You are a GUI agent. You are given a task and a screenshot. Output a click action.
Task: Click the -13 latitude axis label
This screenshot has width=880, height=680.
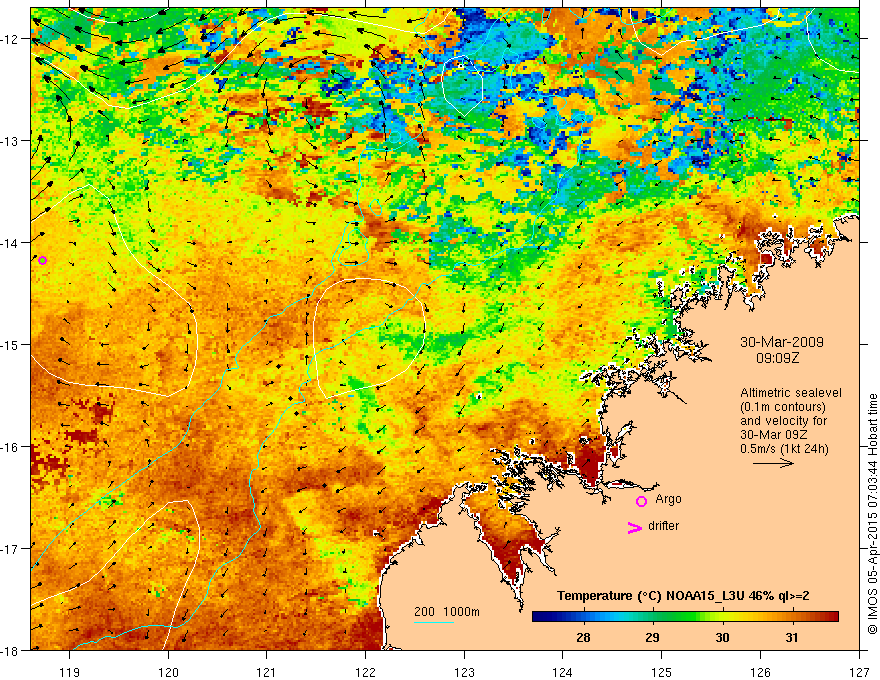click(x=10, y=141)
